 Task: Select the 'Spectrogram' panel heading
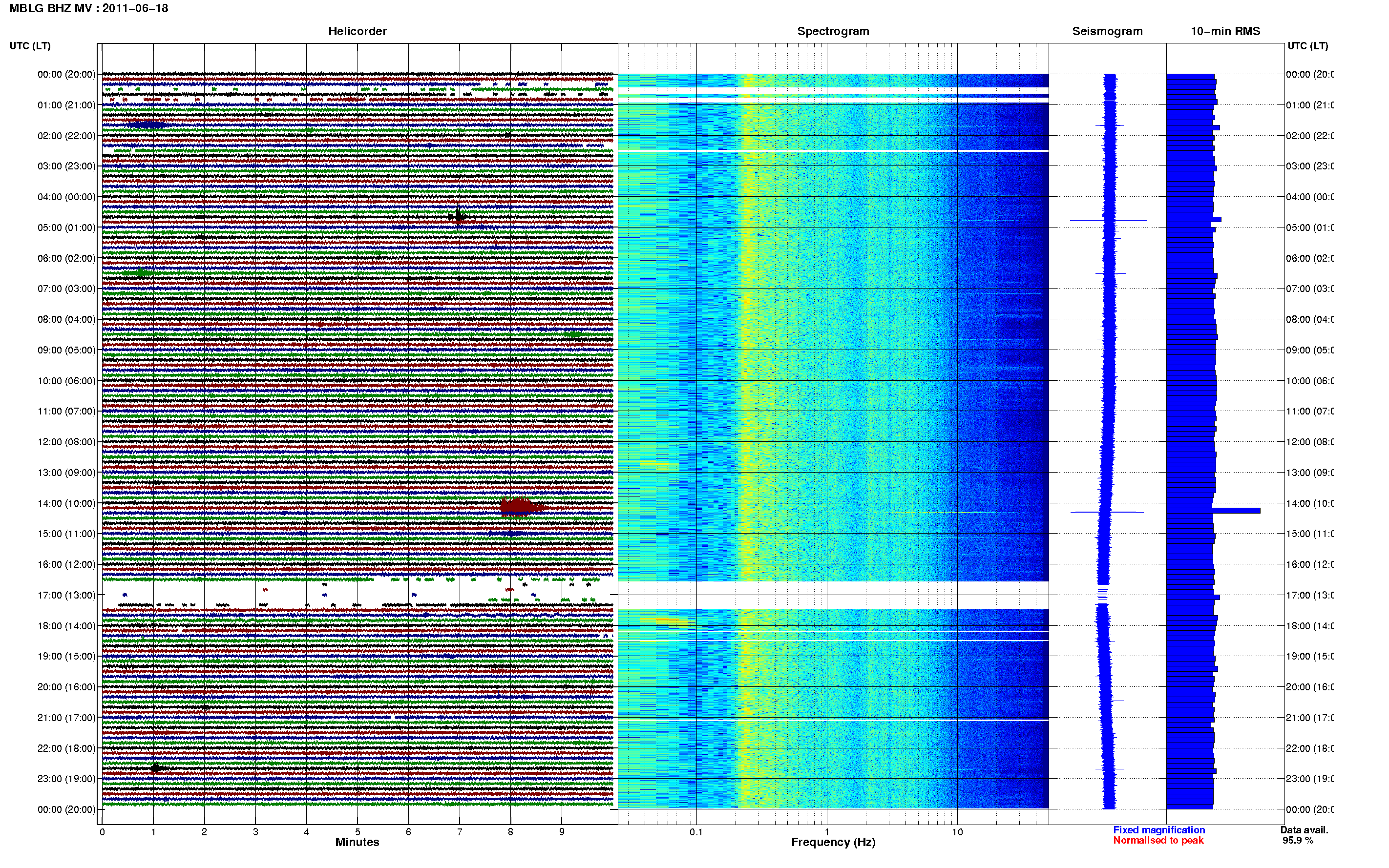coord(833,31)
